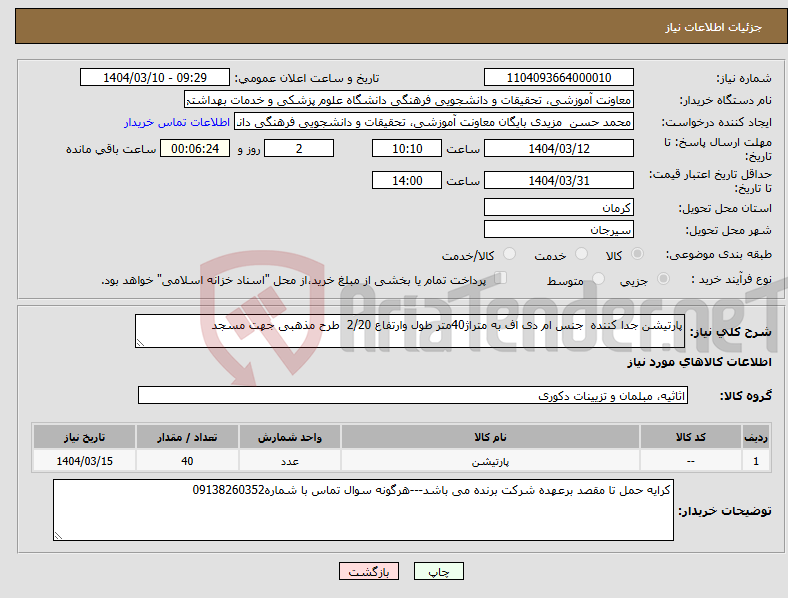Click the گروه کالا label
The height and width of the screenshot is (598, 788).
(x=746, y=395)
